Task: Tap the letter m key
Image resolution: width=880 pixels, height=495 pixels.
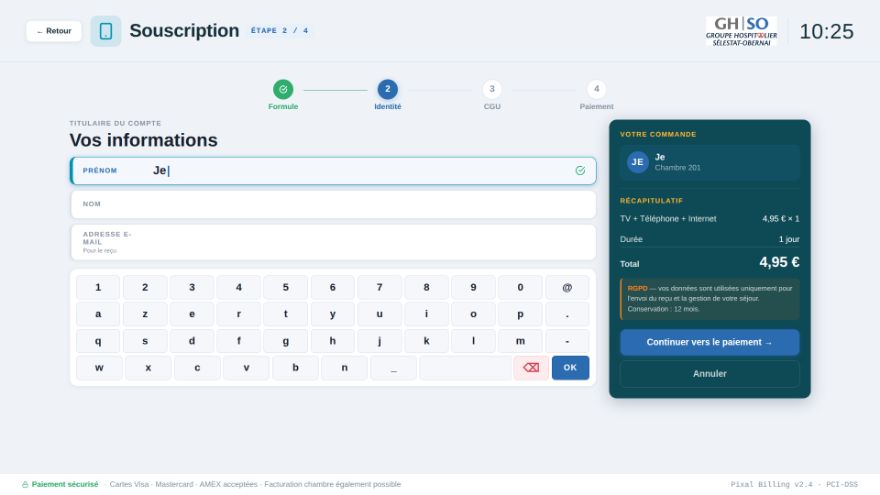Action: coord(520,341)
